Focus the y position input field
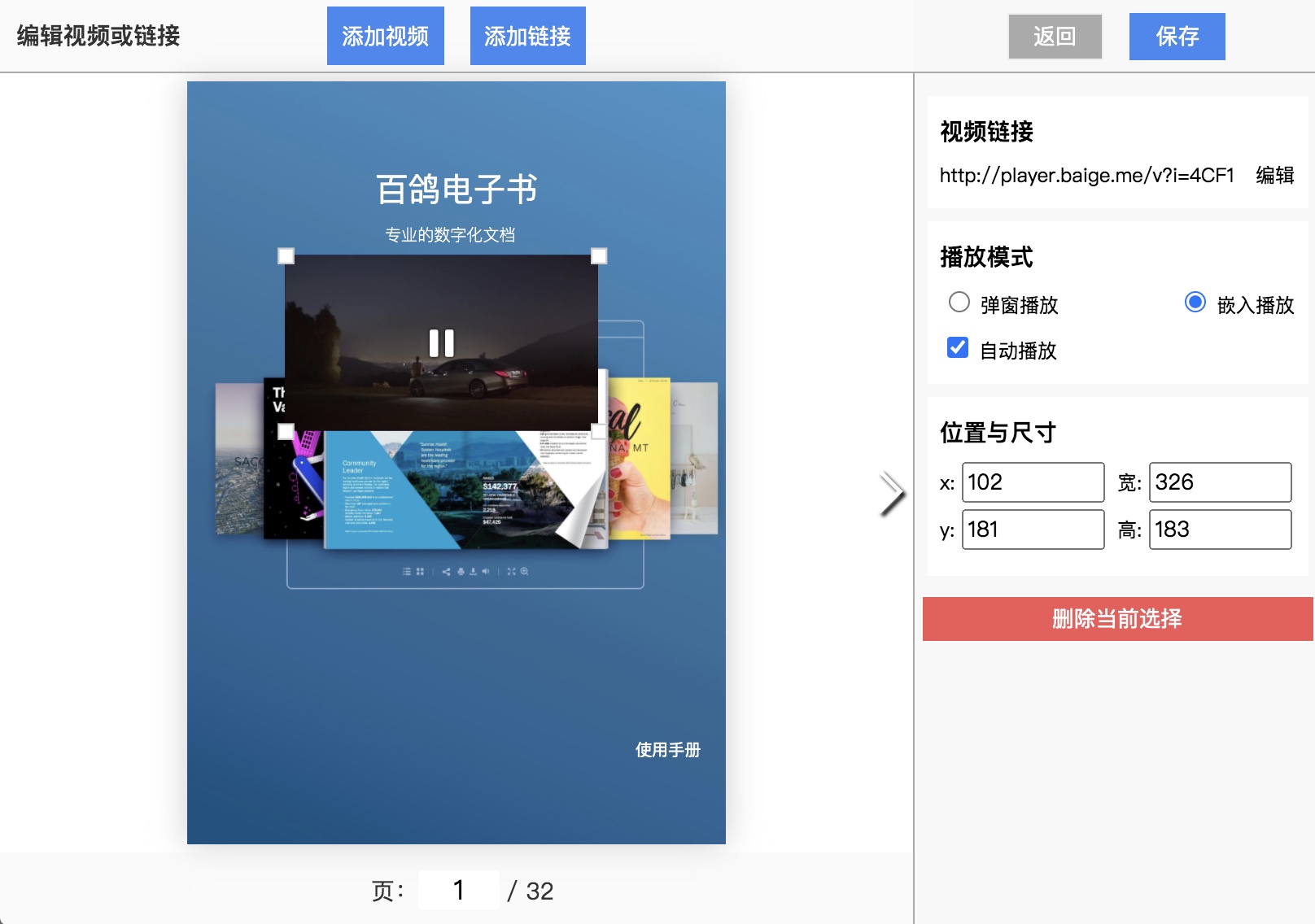1315x924 pixels. (x=1033, y=530)
